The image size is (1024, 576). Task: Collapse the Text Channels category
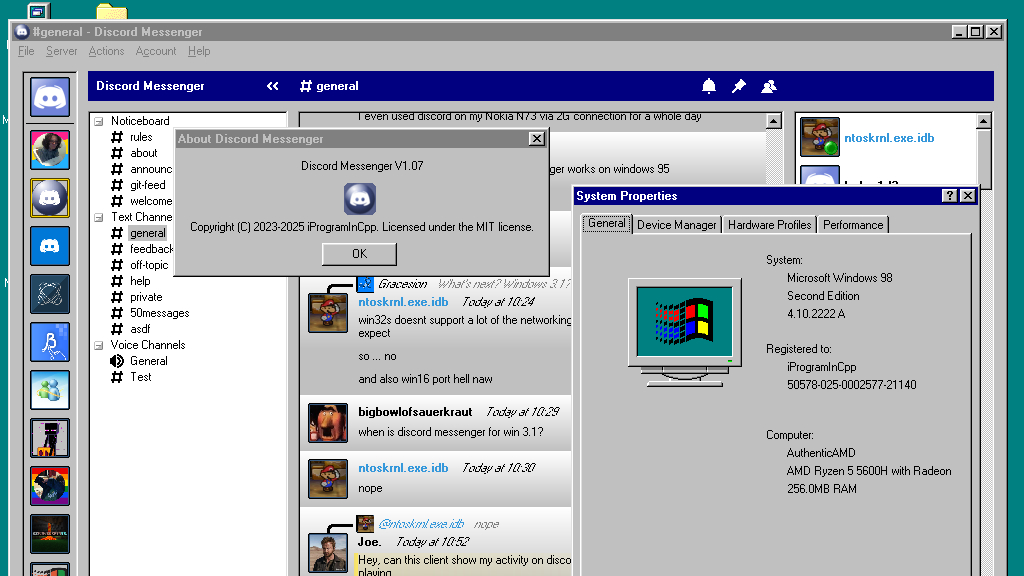(99, 217)
